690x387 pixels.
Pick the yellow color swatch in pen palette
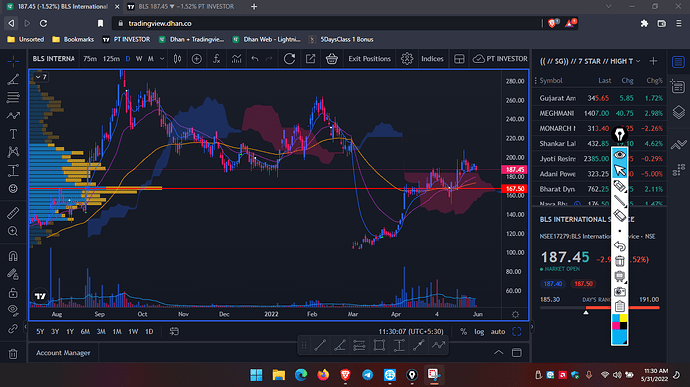pos(623,318)
